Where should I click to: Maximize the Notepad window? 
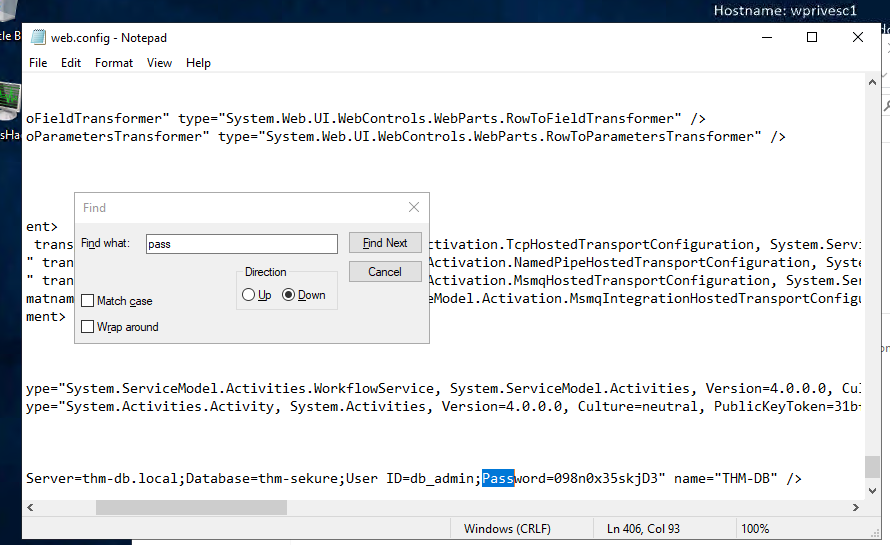[812, 38]
